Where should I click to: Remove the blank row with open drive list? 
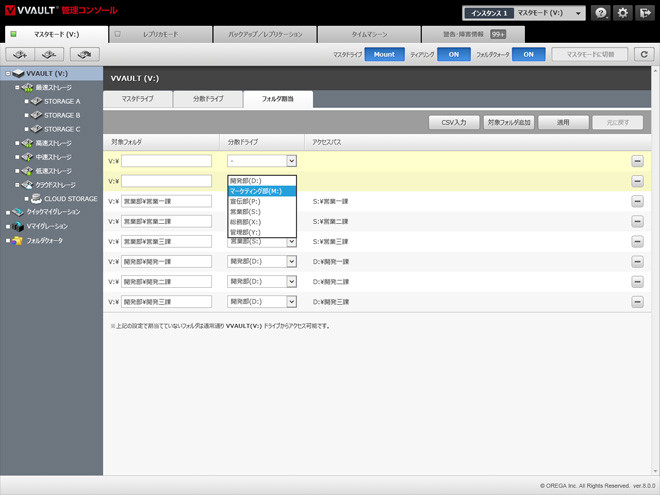click(x=637, y=181)
